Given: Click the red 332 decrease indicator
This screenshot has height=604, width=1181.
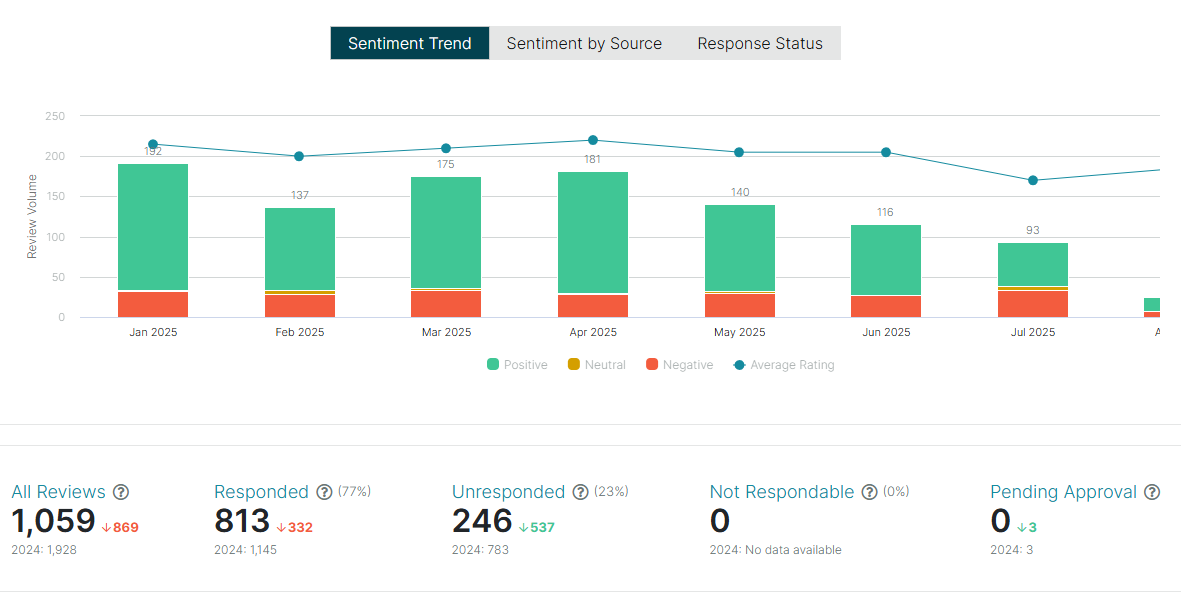Looking at the screenshot, I should pyautogui.click(x=294, y=527).
